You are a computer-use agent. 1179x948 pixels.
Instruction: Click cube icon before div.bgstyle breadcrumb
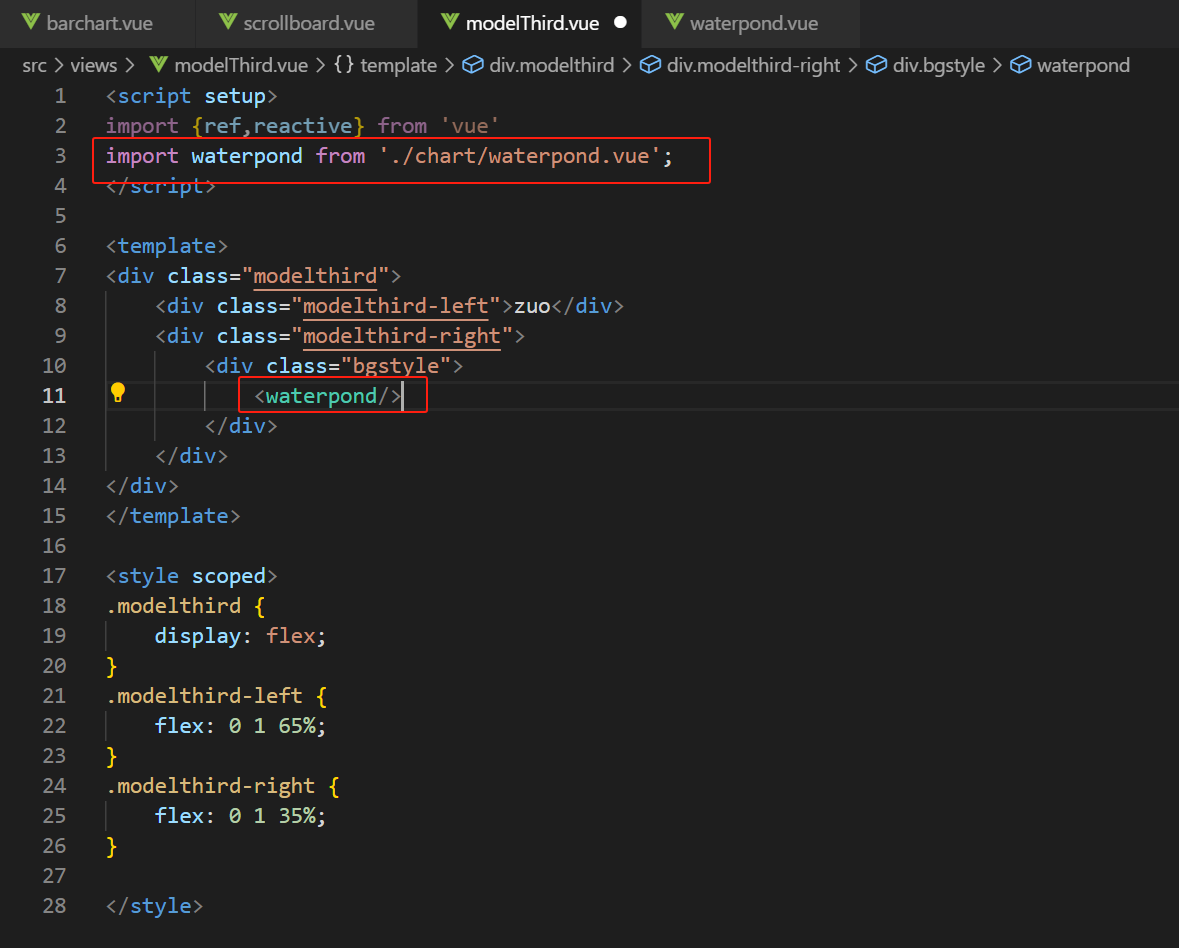click(876, 65)
